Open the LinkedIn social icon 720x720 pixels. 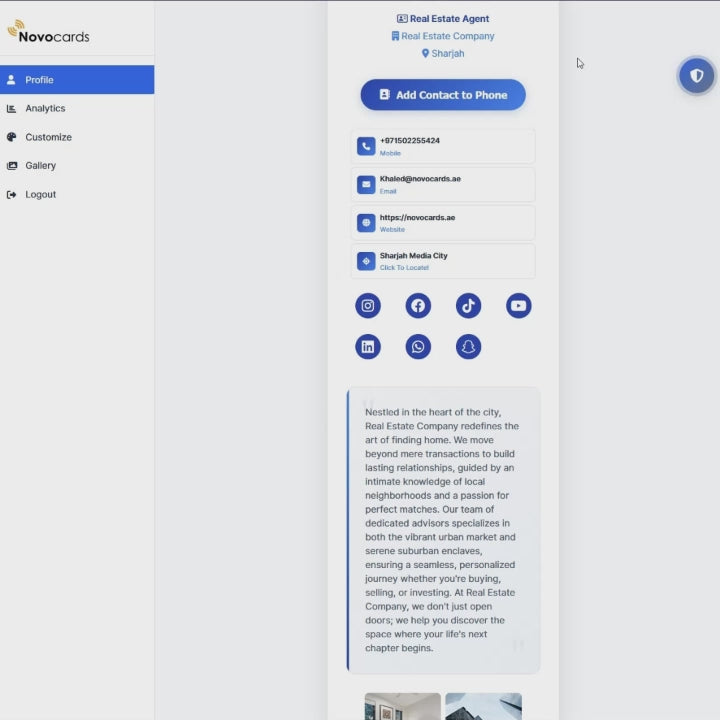click(x=368, y=347)
